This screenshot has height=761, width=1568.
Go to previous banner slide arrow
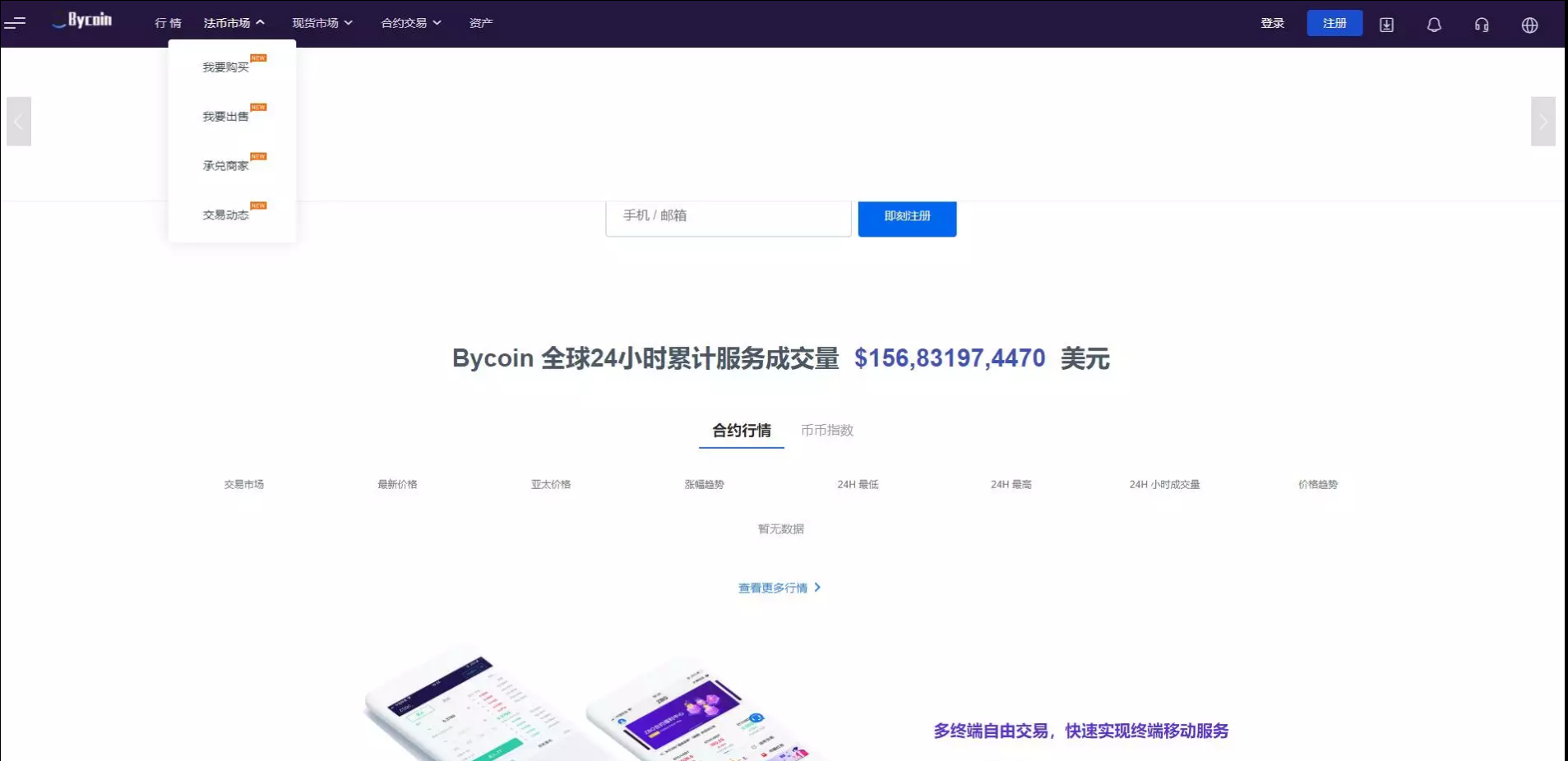point(19,122)
